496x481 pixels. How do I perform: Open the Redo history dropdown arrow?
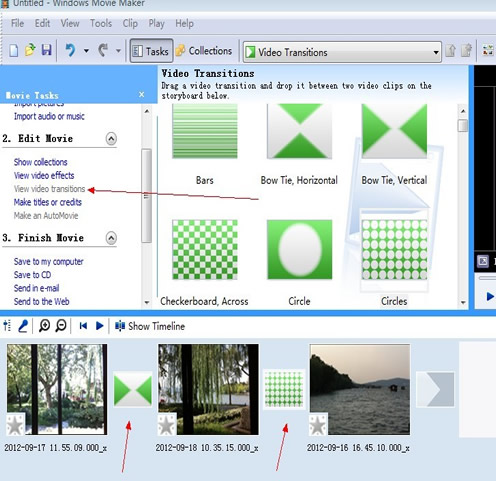click(x=118, y=51)
